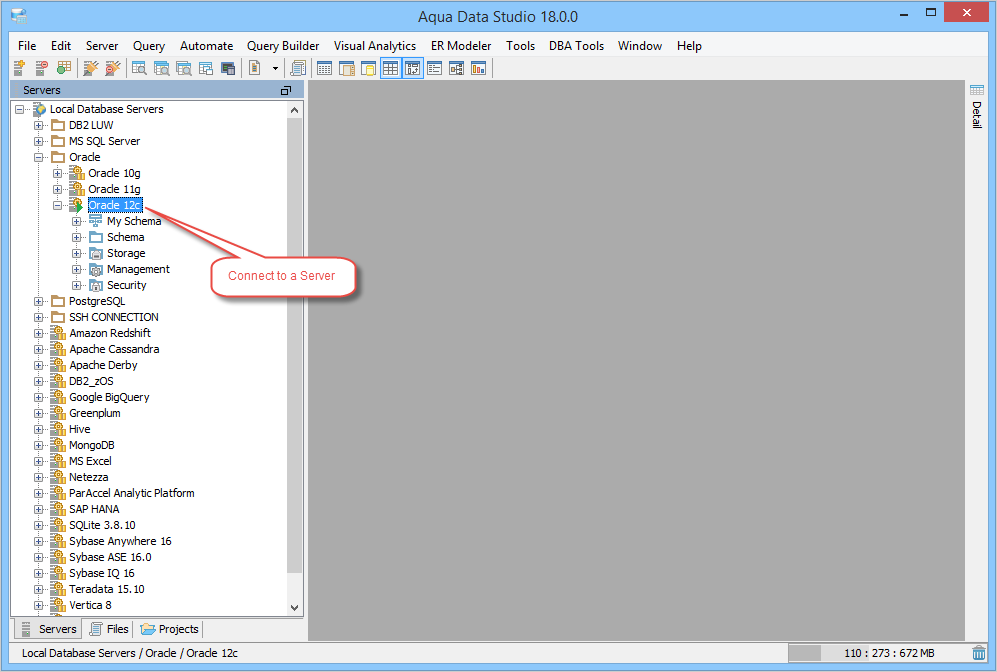997x672 pixels.
Task: Expand the Storage node
Action: pos(77,253)
